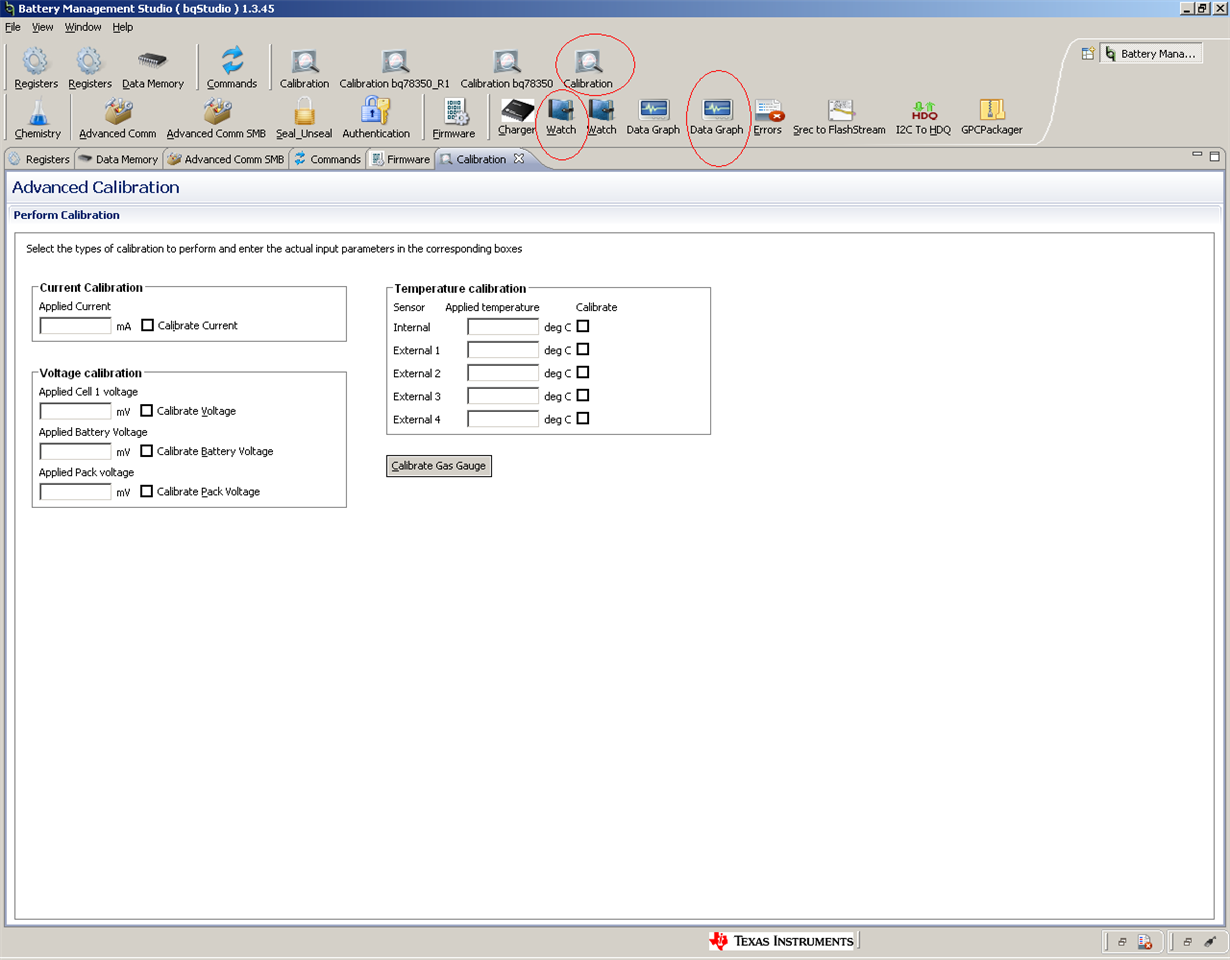Click the External 3 temperature field
This screenshot has width=1230, height=960.
tap(503, 396)
